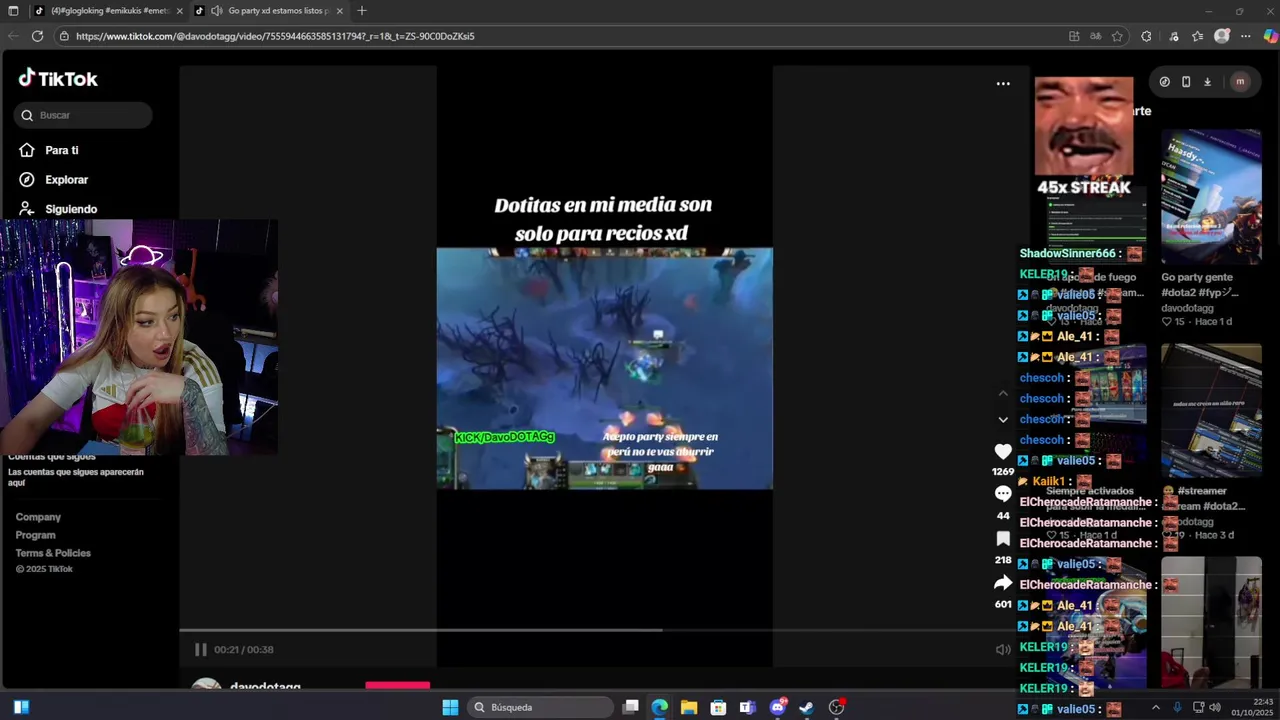Click the 45x STREAK overlay text

click(x=1084, y=188)
